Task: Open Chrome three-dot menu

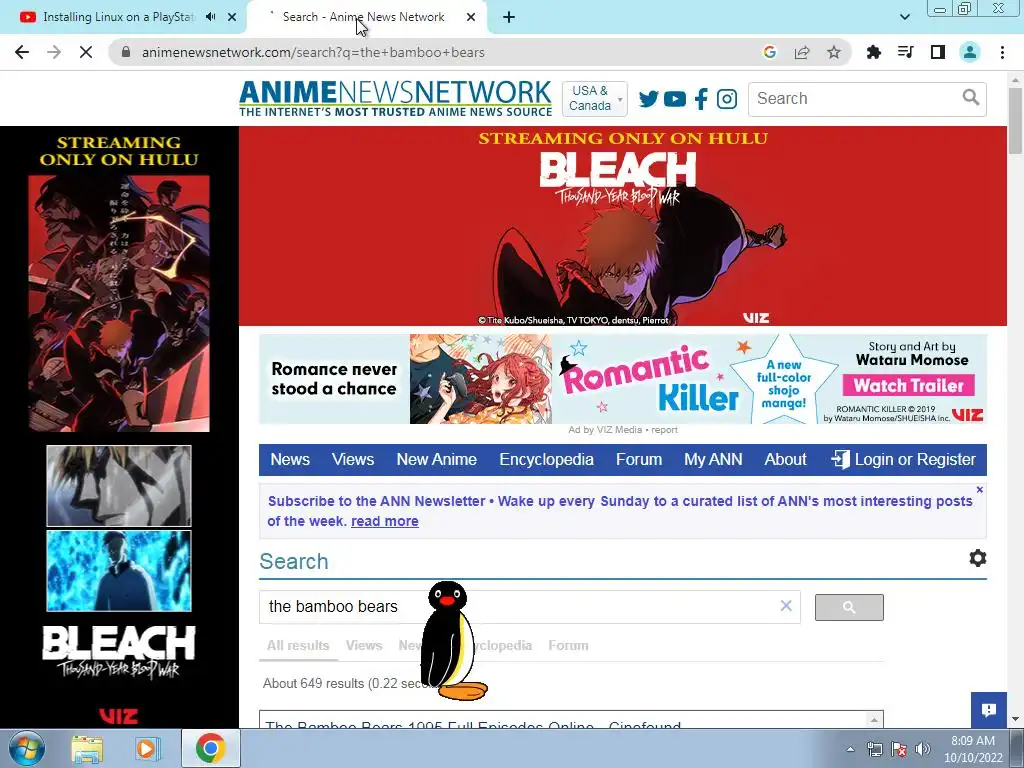Action: [x=1002, y=52]
